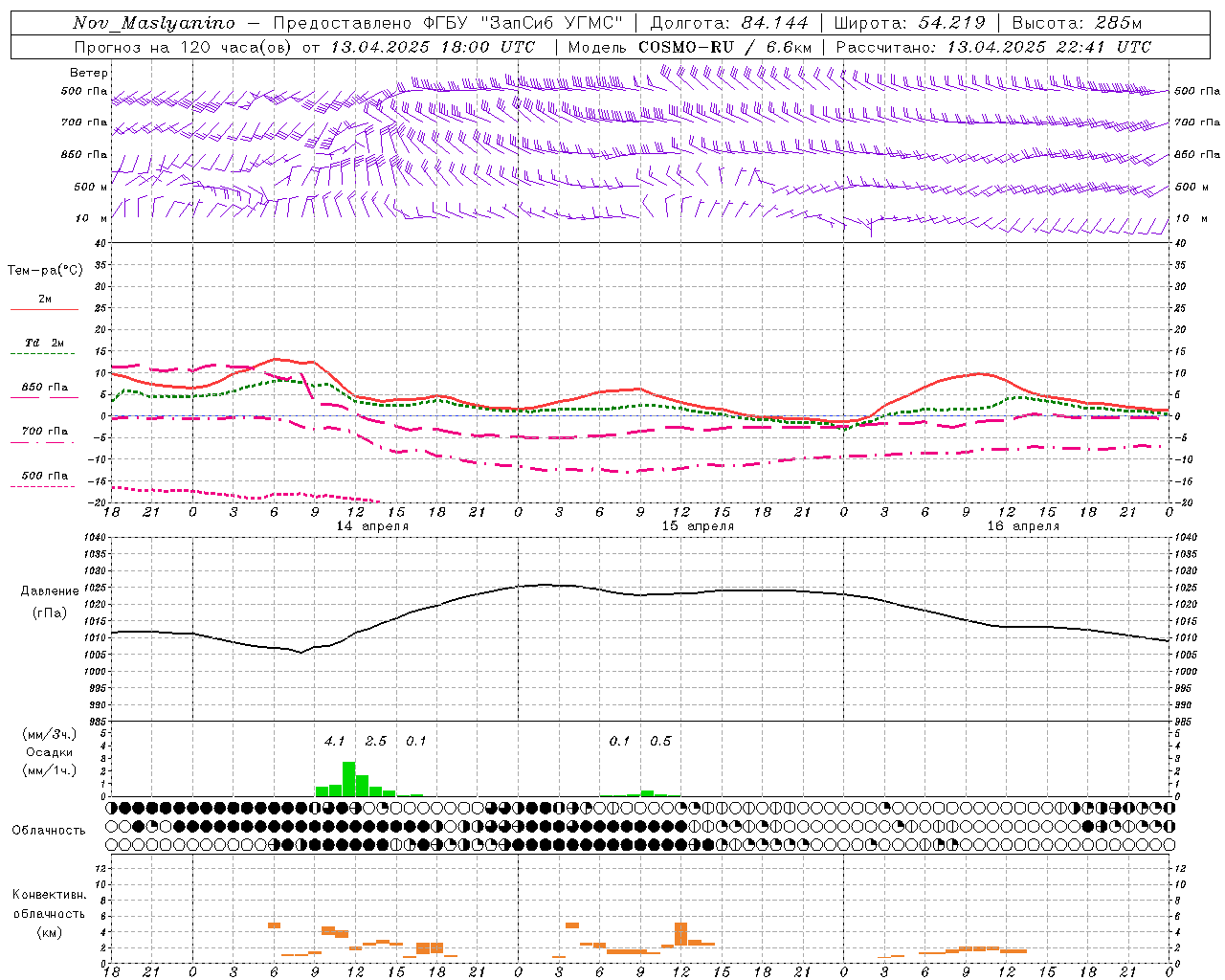1225x980 pixels.
Task: Click the (гПа) unit under Давление
Action: click(x=50, y=613)
